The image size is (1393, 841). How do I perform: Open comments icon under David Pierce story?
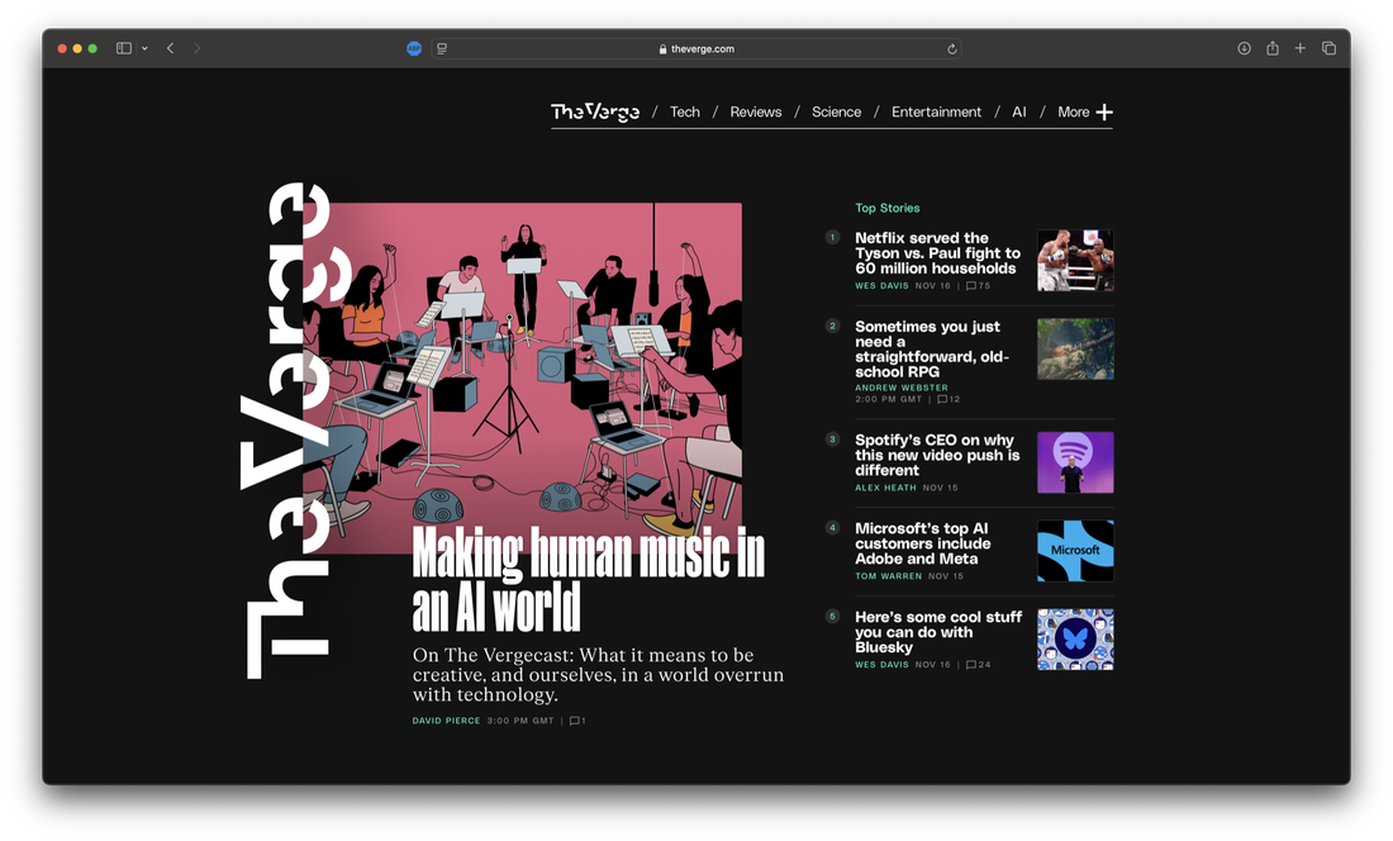pos(577,721)
